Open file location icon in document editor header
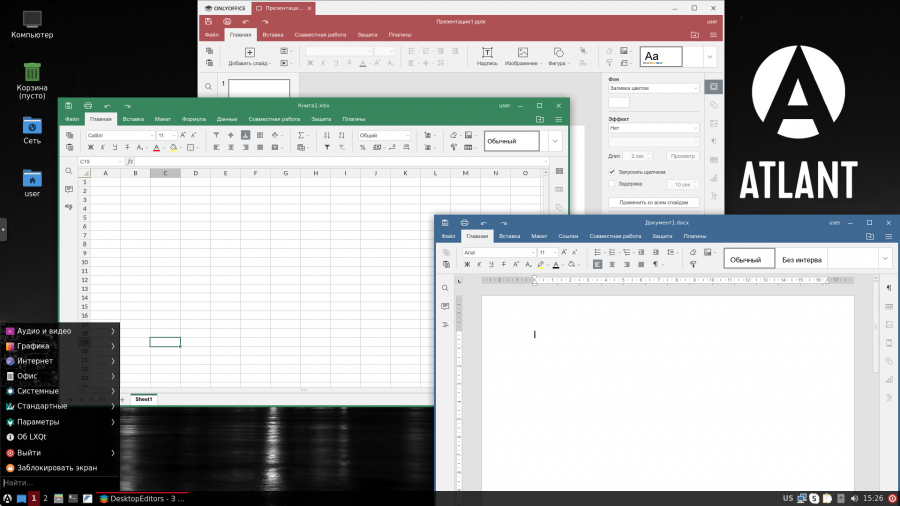Image resolution: width=900 pixels, height=506 pixels. [870, 236]
